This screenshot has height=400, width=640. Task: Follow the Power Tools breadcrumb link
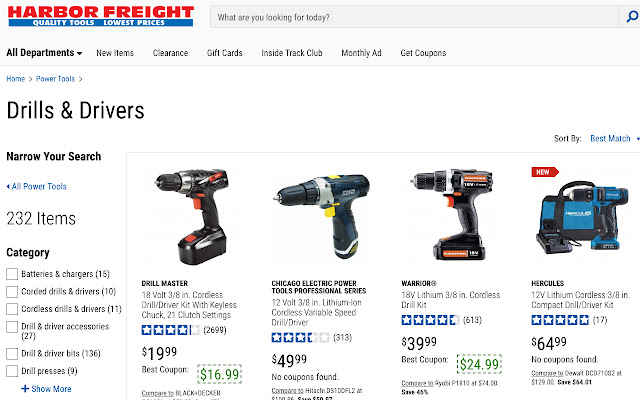click(56, 79)
